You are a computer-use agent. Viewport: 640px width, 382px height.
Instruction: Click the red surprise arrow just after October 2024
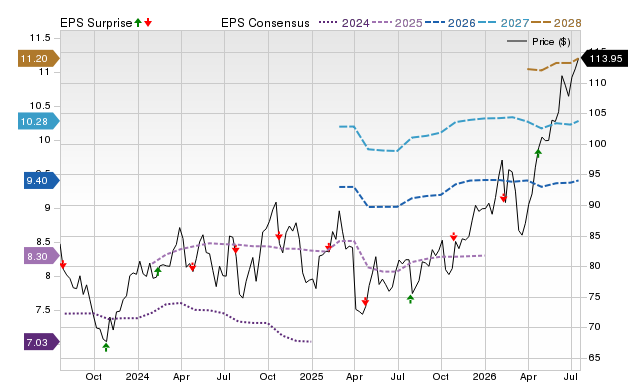[279, 236]
